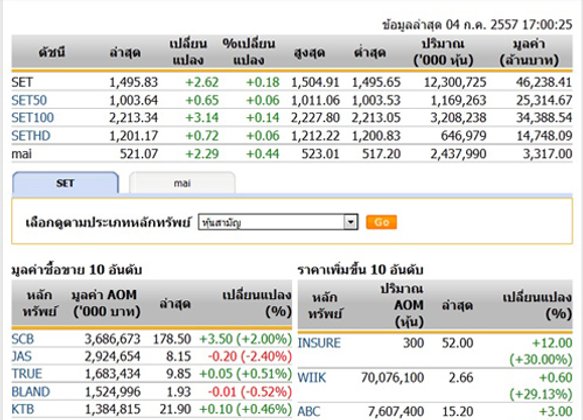This screenshot has height=420, width=583.
Task: Select the last-updated timestamp 17:00:25
Action: point(547,25)
